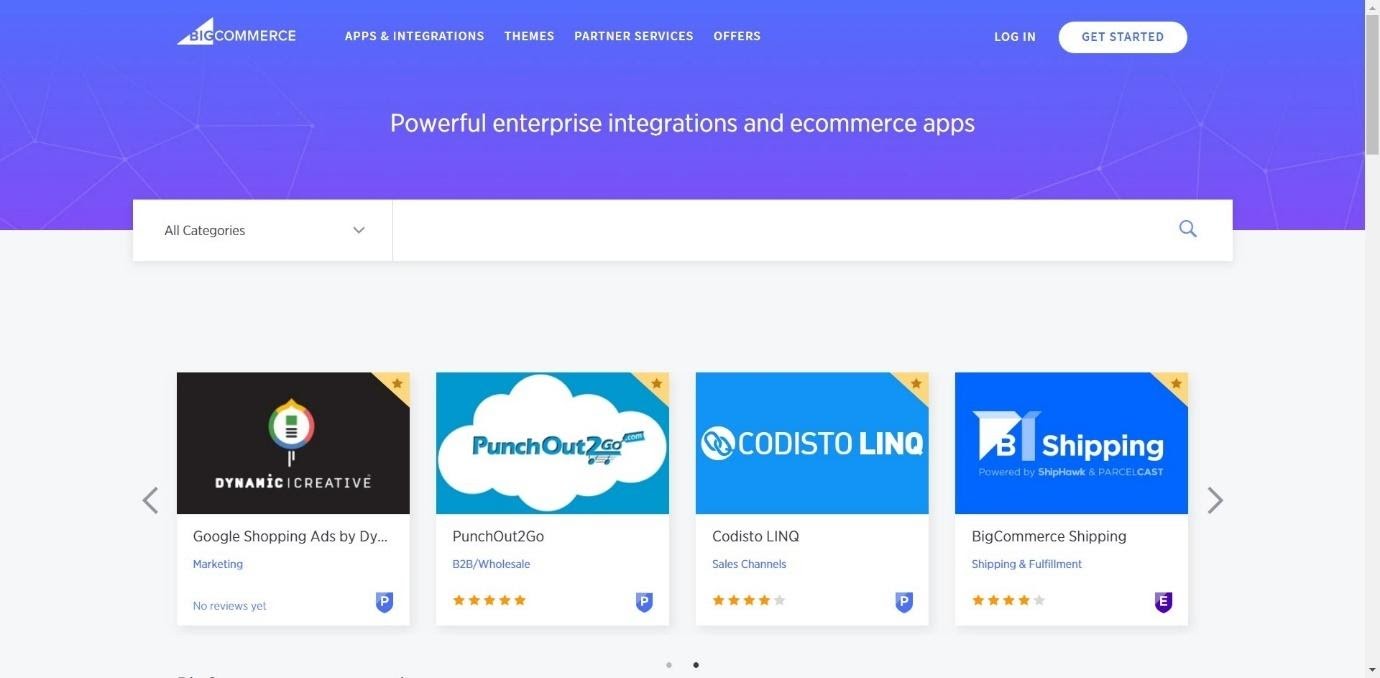Click the Partner badge on PunchOut2Go card
This screenshot has height=678, width=1380.
pos(644,602)
